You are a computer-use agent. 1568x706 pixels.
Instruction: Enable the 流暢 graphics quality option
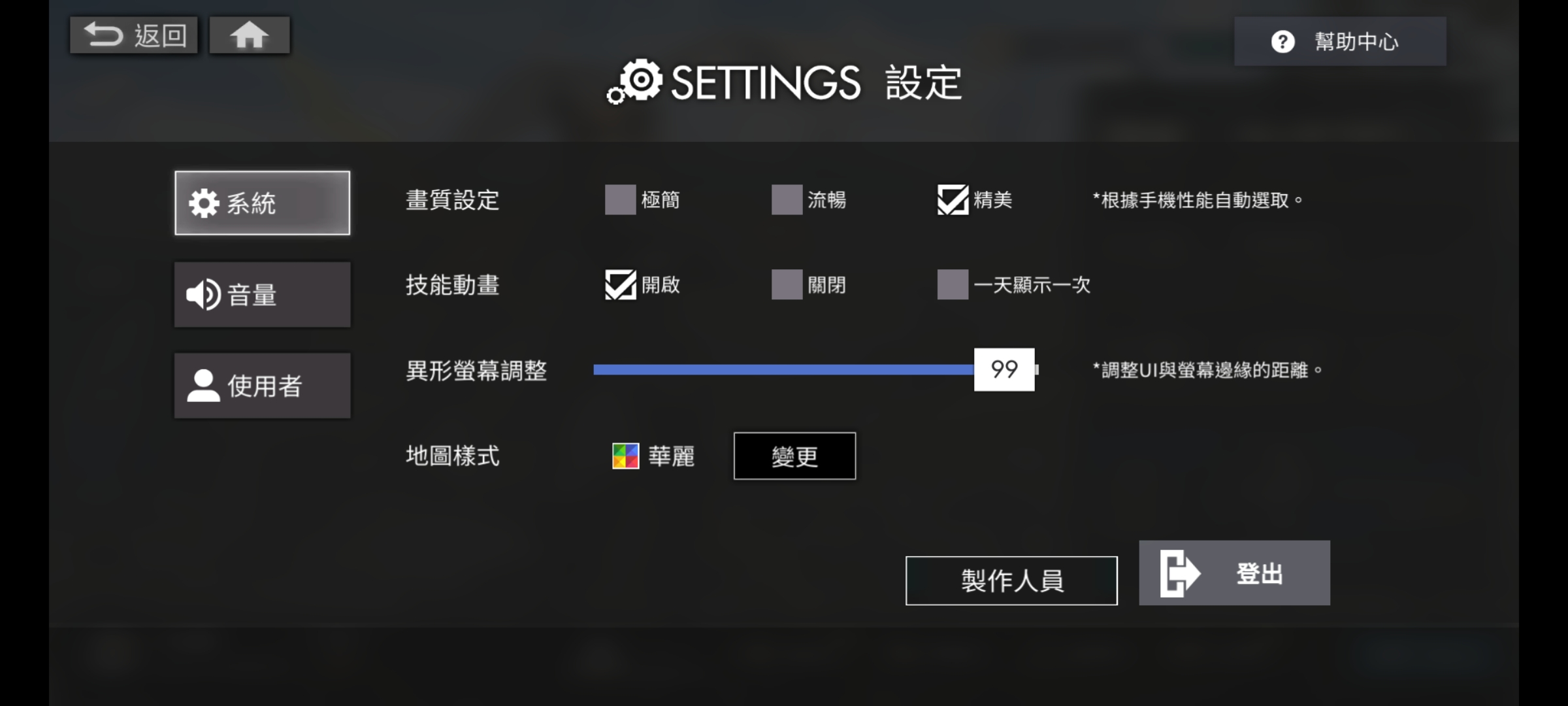pos(787,200)
